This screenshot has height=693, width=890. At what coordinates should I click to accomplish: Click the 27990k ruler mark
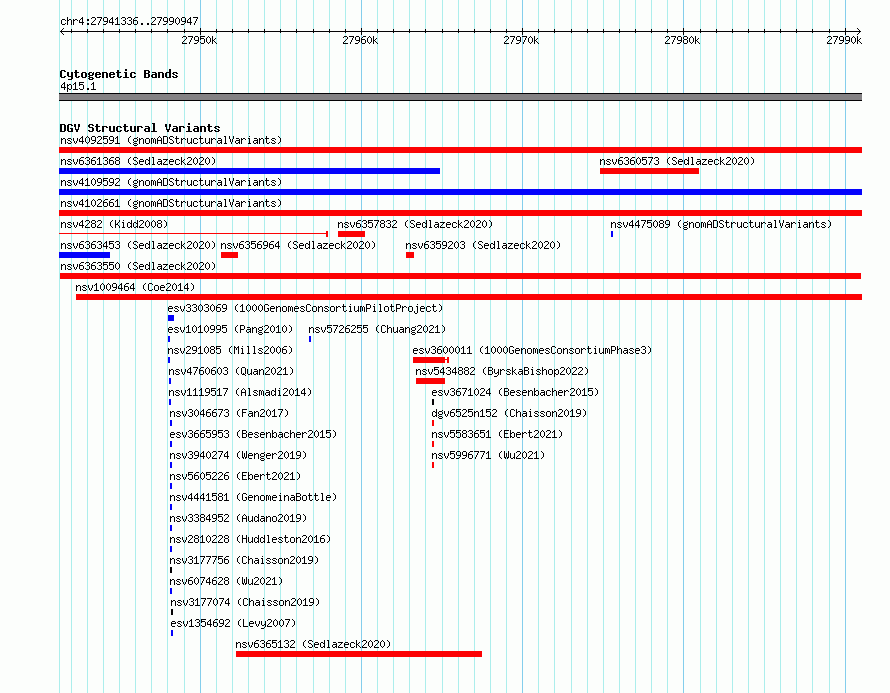click(x=844, y=40)
